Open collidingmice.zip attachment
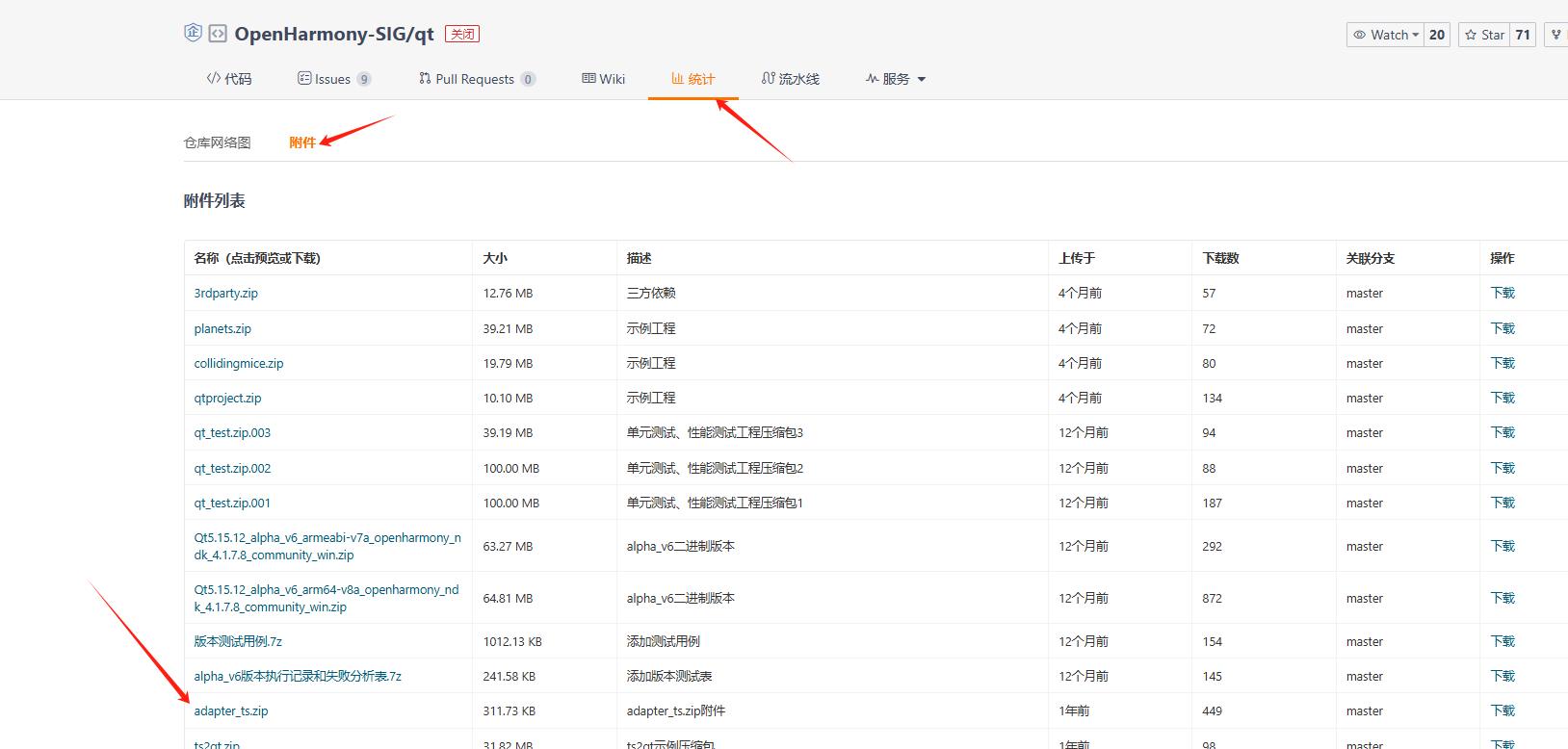Viewport: 1568px width, 749px height. pos(239,363)
